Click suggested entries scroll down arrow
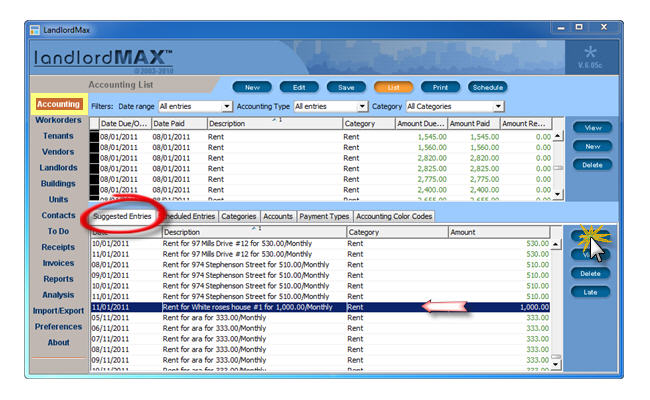Viewport: 650px width, 400px height. (556, 365)
